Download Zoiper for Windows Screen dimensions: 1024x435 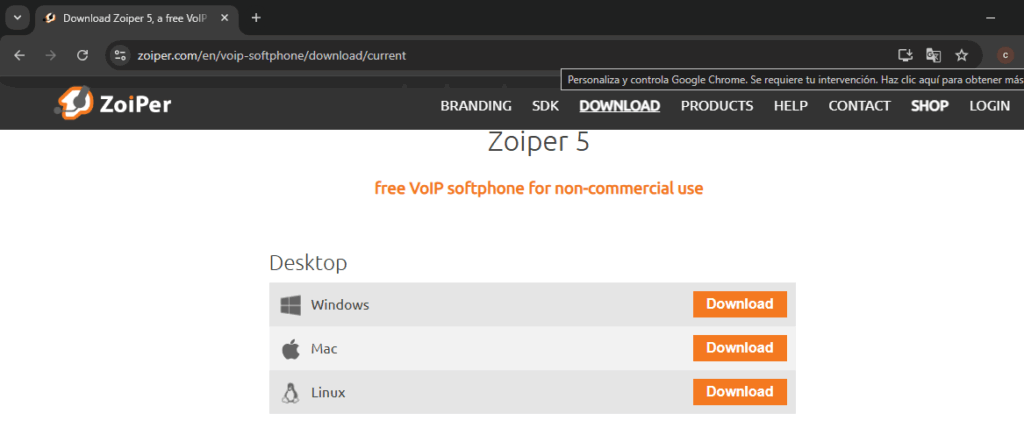[739, 304]
